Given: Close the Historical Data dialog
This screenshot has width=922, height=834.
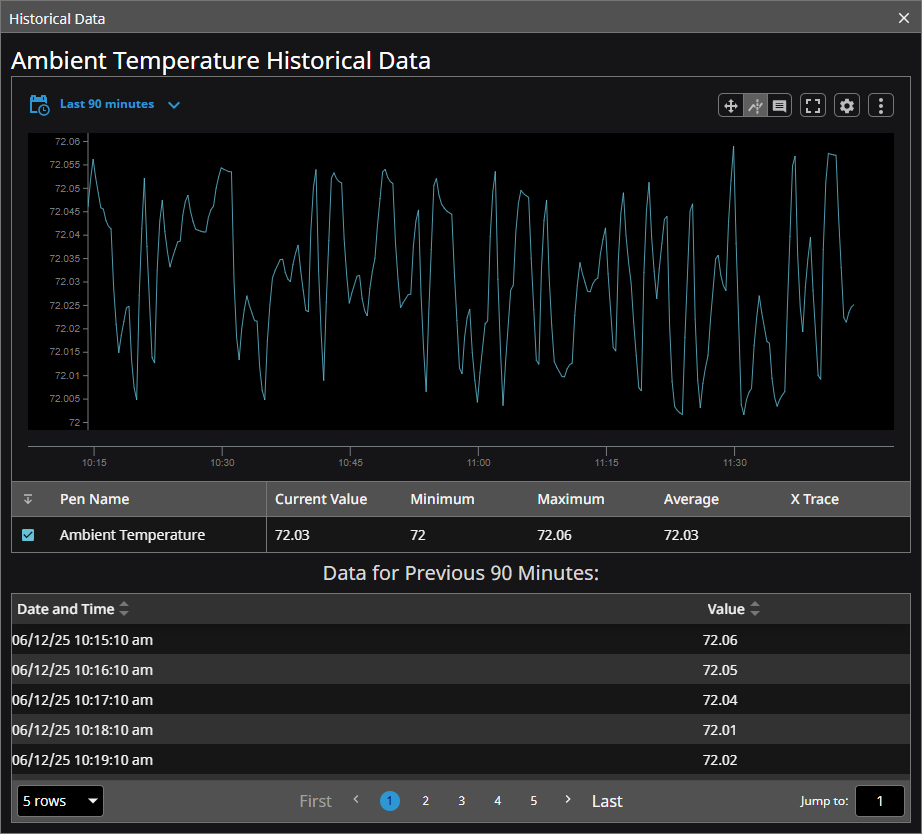Looking at the screenshot, I should click(x=904, y=18).
